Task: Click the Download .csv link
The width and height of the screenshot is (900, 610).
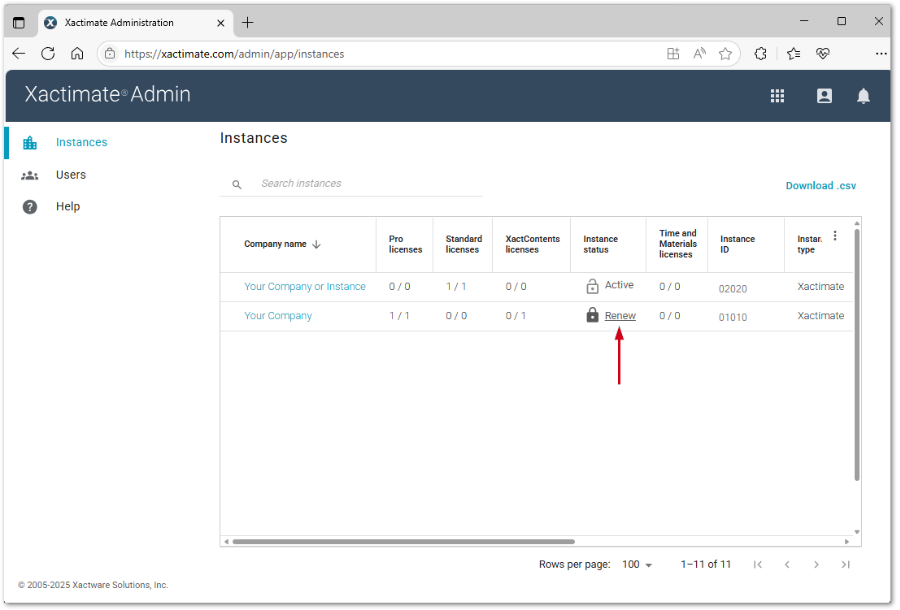Action: click(x=821, y=186)
